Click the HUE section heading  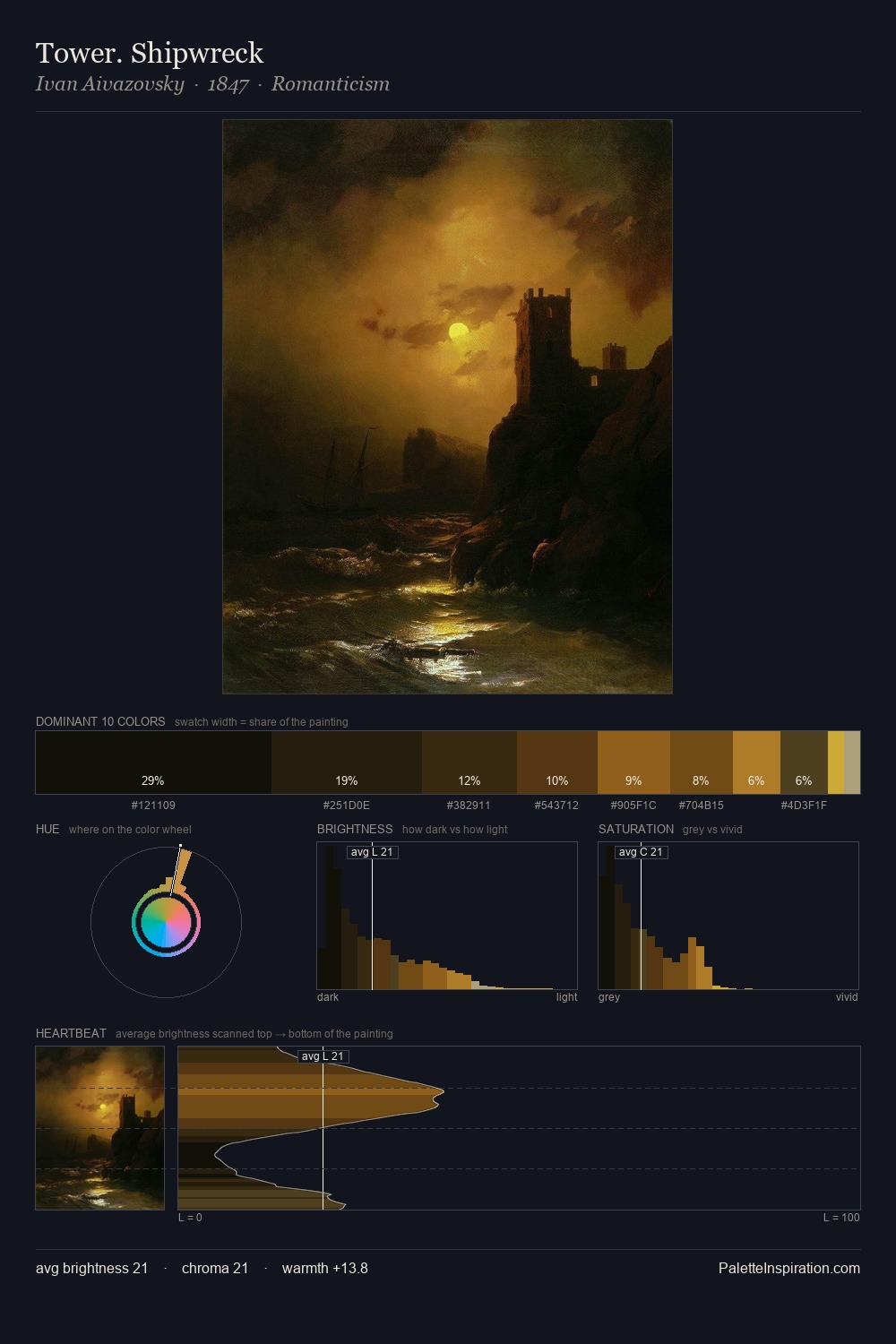point(47,829)
